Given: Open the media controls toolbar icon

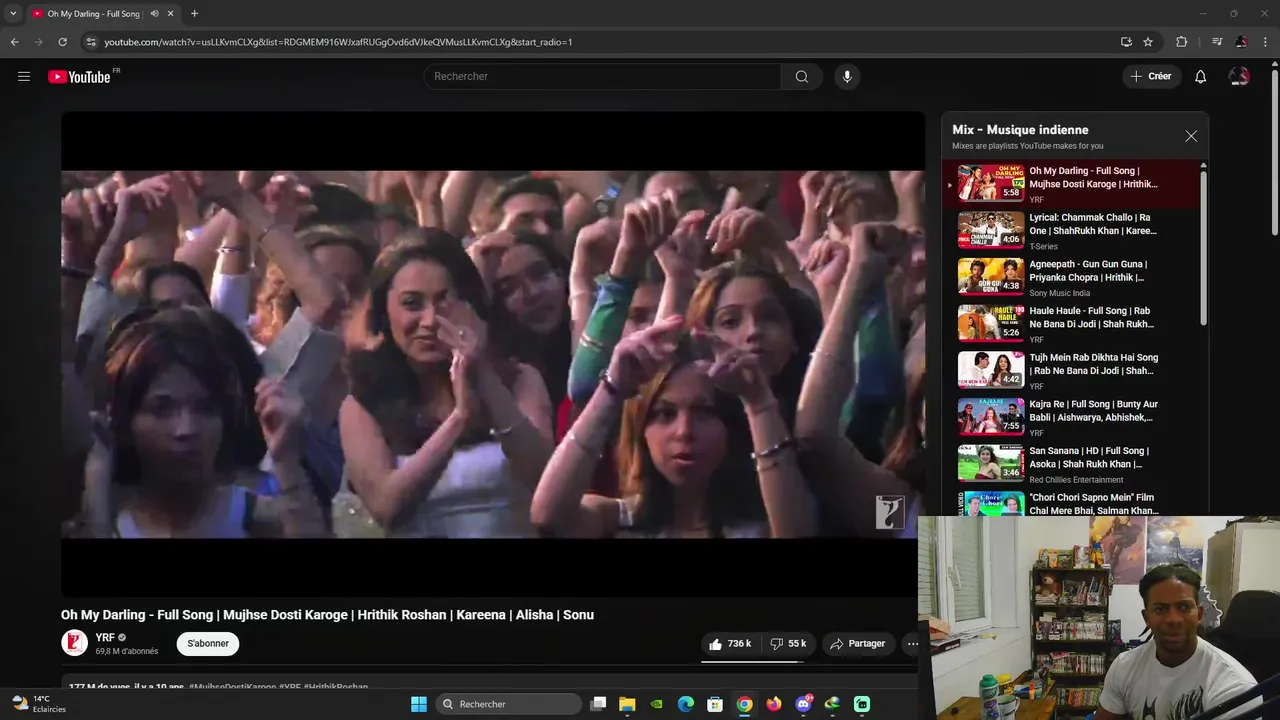Looking at the screenshot, I should pos(1217,42).
